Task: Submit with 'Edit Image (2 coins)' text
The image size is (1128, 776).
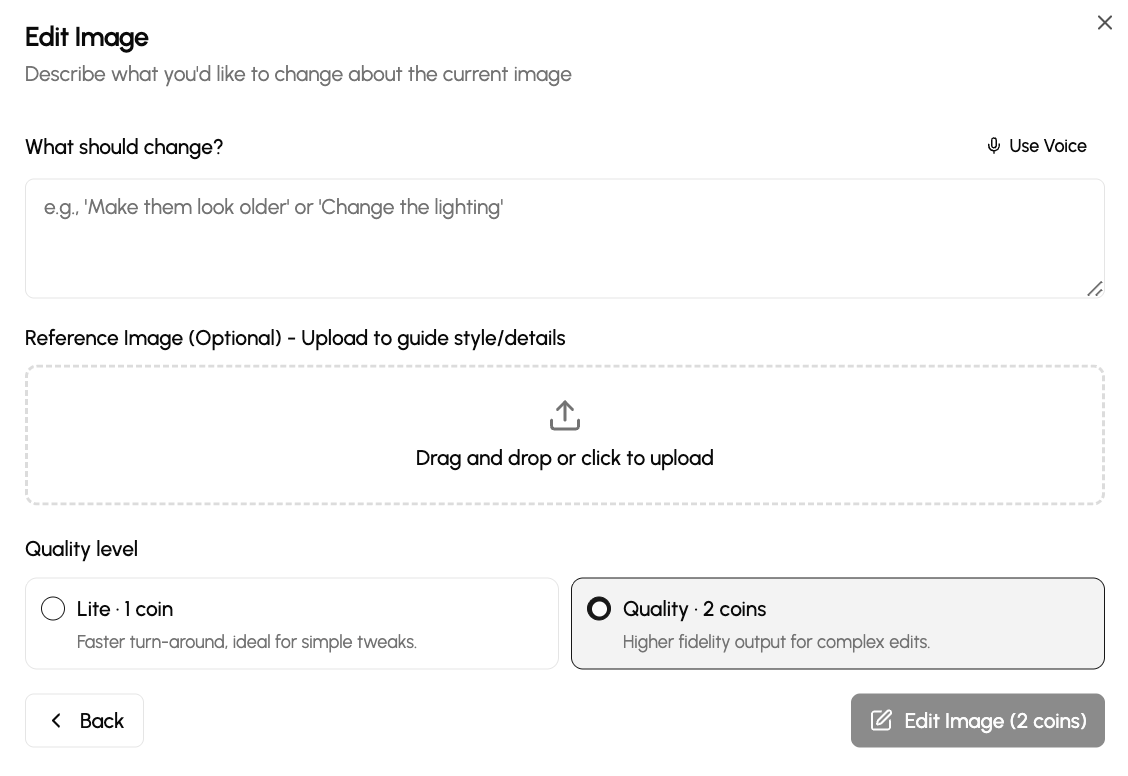Action: tap(995, 721)
